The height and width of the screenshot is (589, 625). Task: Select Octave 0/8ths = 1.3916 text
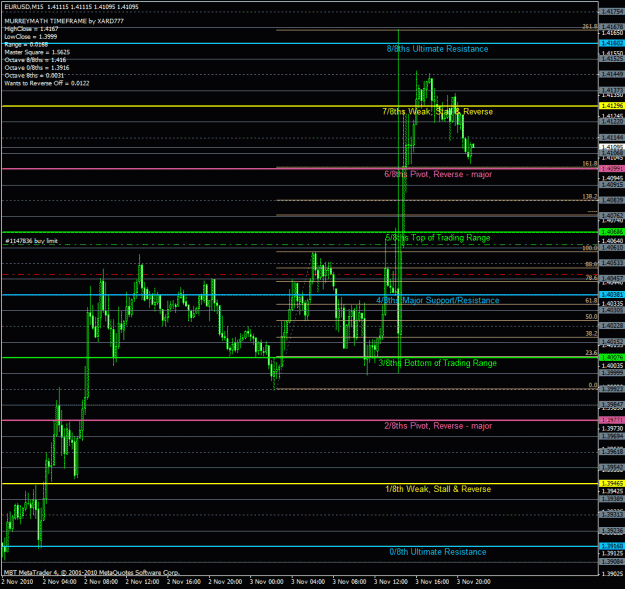tap(37, 68)
